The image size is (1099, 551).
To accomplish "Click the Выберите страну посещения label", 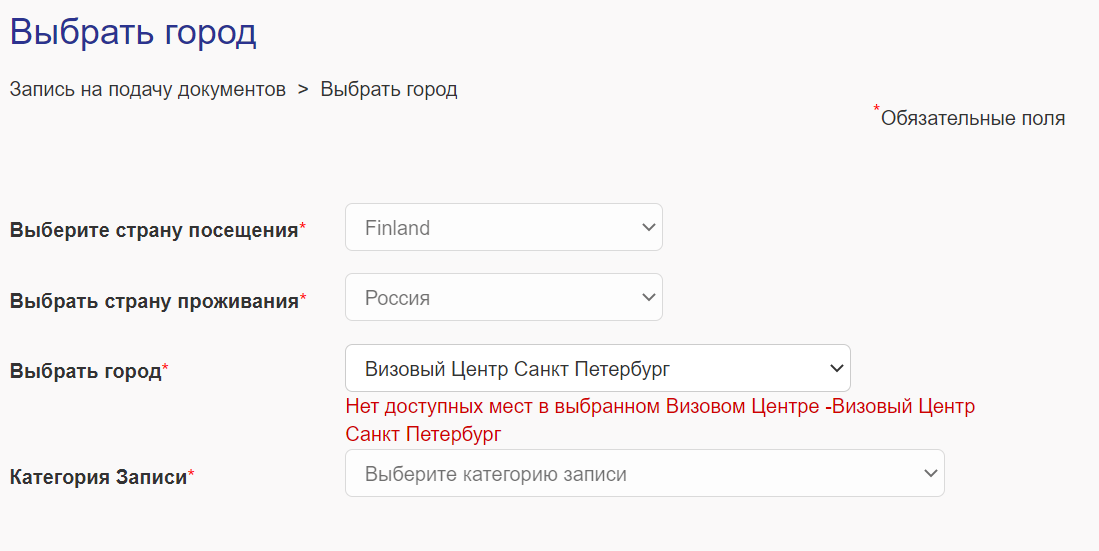I will click(x=154, y=230).
